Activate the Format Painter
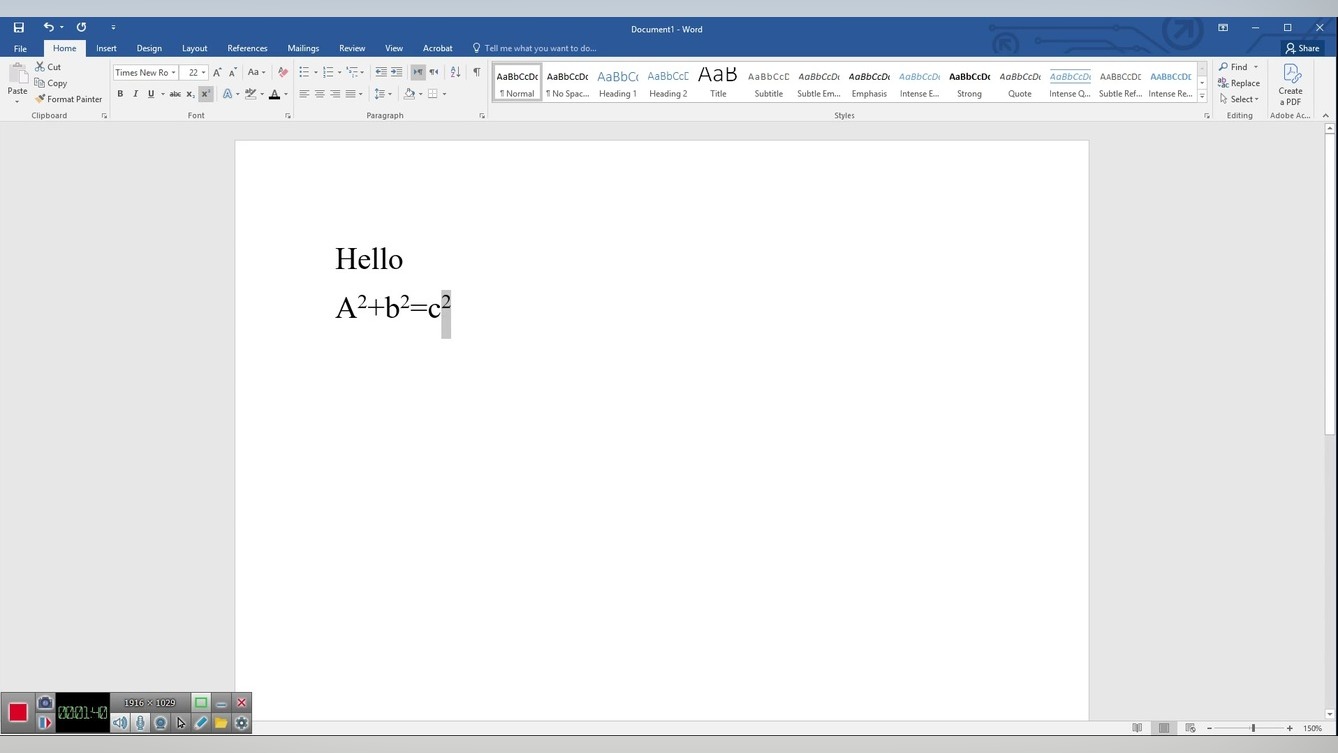 [68, 99]
